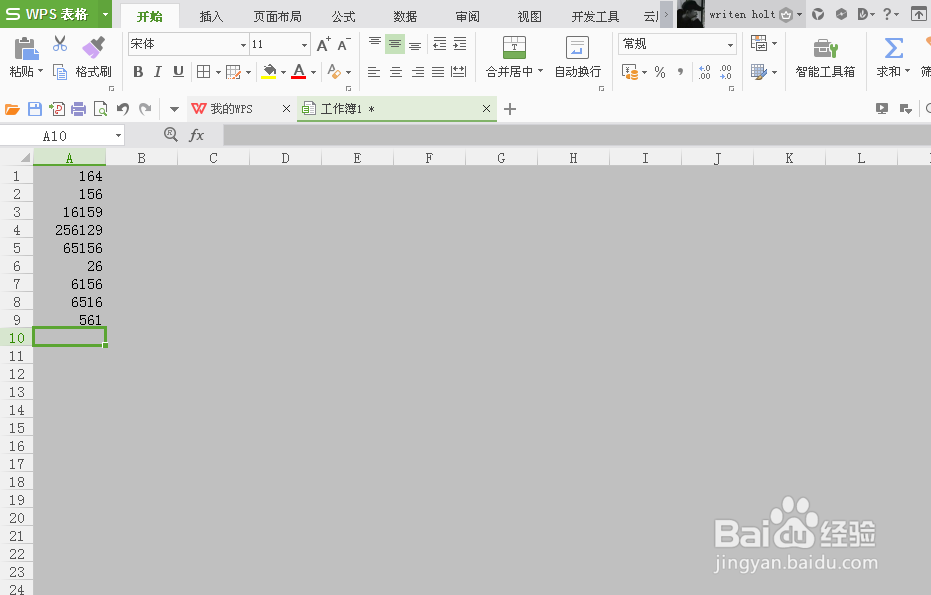
Task: Open the 公式 ribbon tab
Action: [344, 16]
